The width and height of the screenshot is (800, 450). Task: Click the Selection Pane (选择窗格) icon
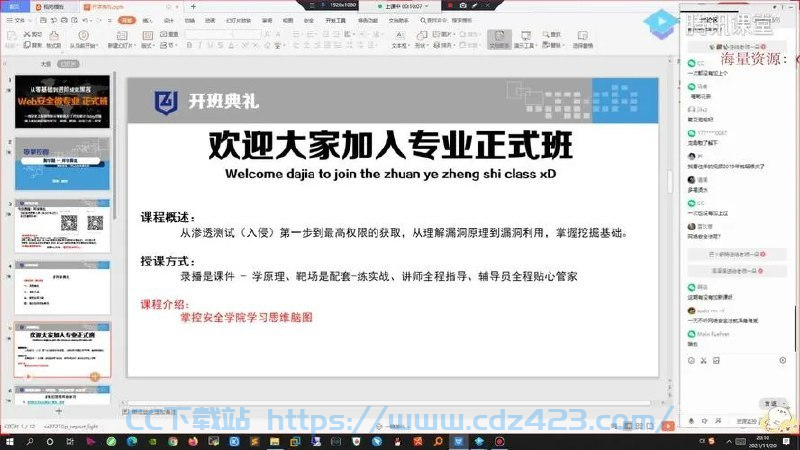coord(582,35)
